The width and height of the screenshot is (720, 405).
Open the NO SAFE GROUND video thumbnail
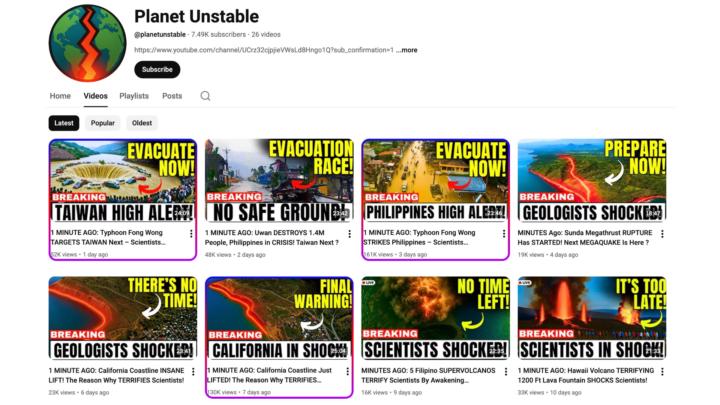tap(279, 181)
